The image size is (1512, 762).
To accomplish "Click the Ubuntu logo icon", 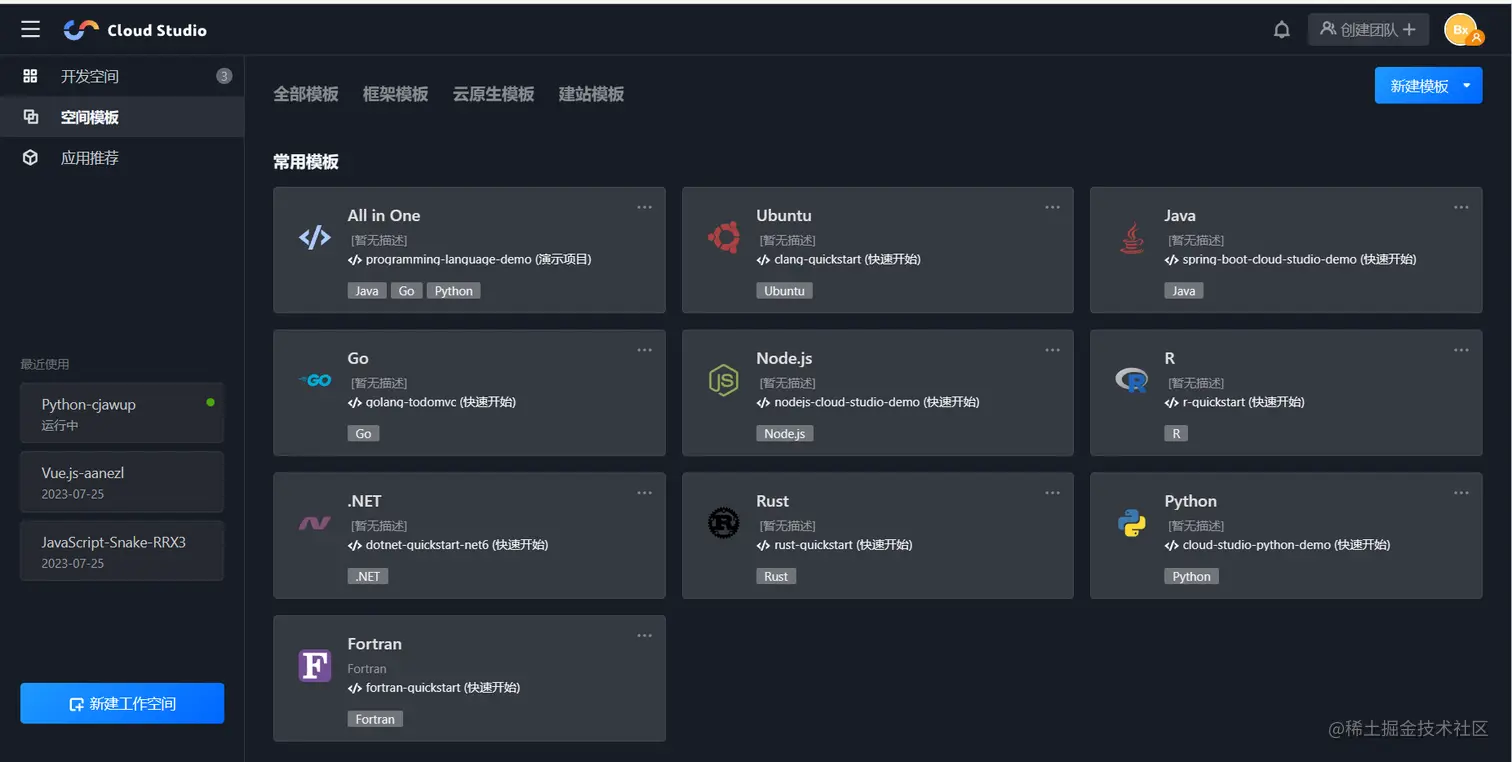I will [723, 237].
